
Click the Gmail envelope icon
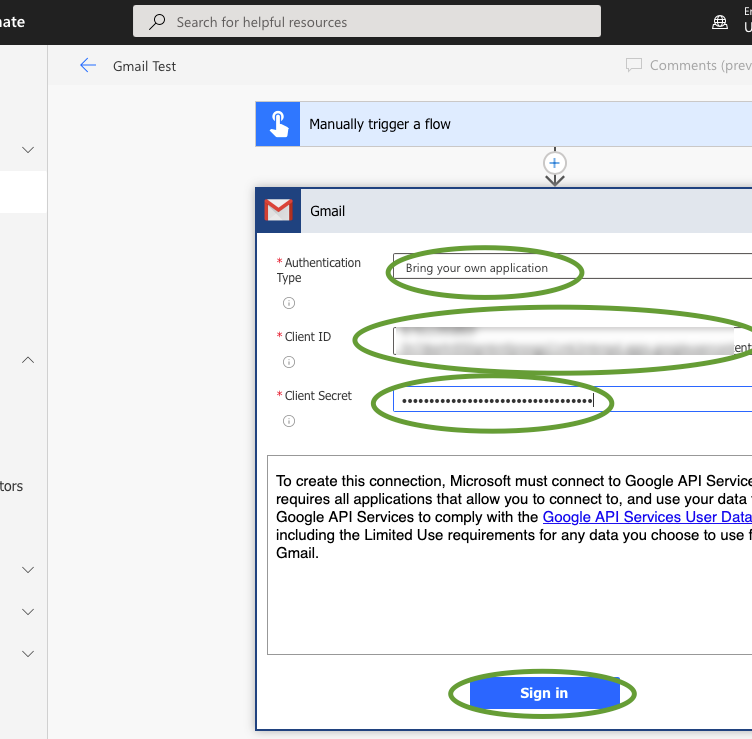[x=279, y=211]
